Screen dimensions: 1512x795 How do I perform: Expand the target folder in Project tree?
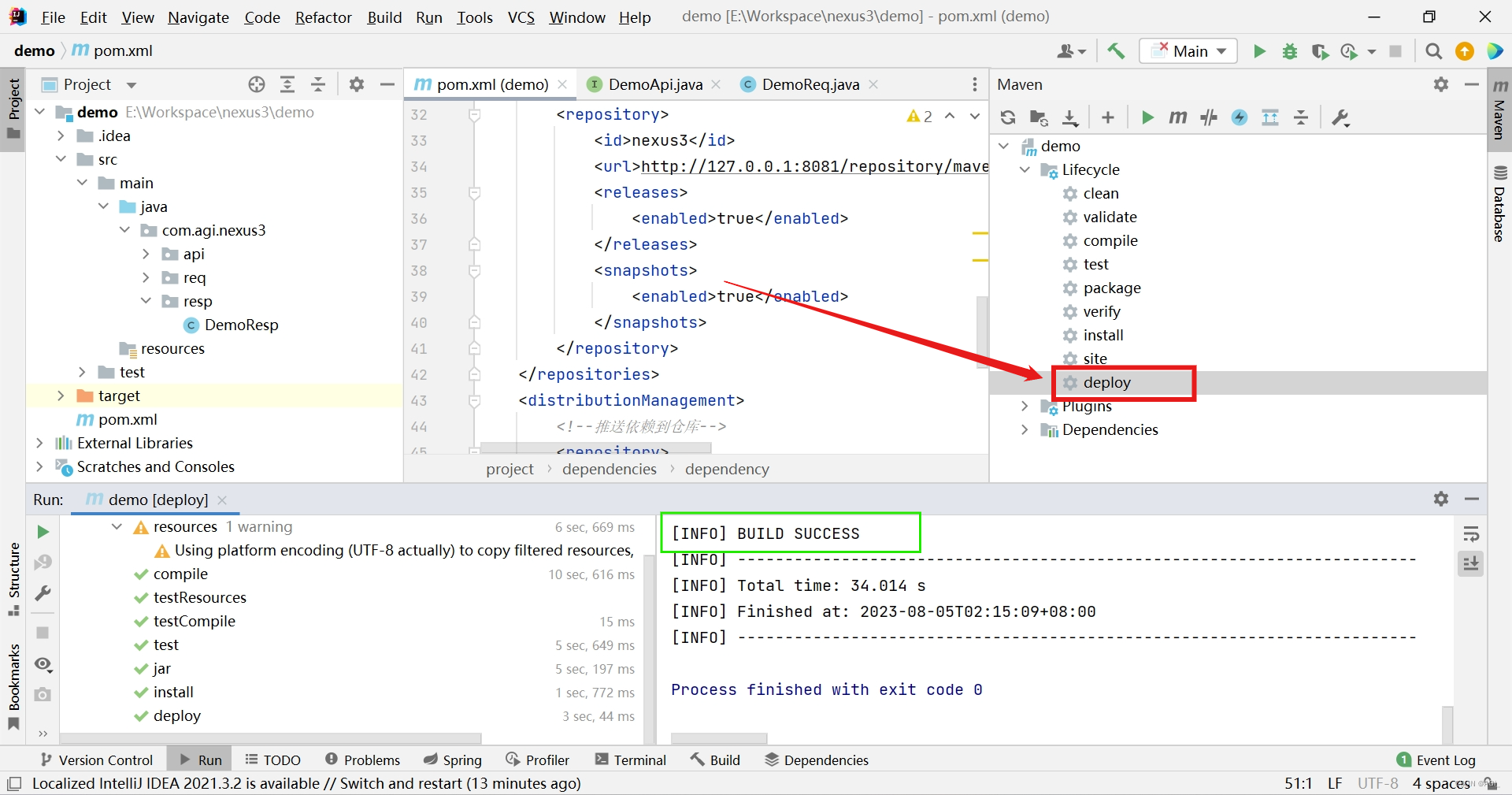(x=61, y=396)
